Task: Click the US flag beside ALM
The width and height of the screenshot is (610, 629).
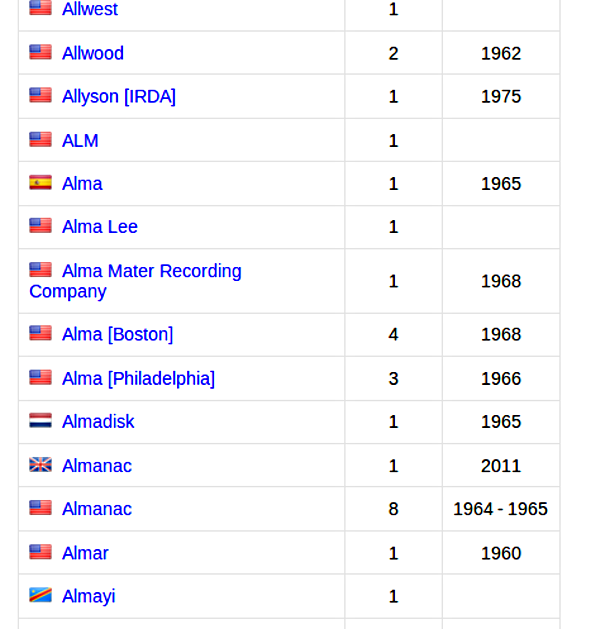Action: [x=40, y=140]
